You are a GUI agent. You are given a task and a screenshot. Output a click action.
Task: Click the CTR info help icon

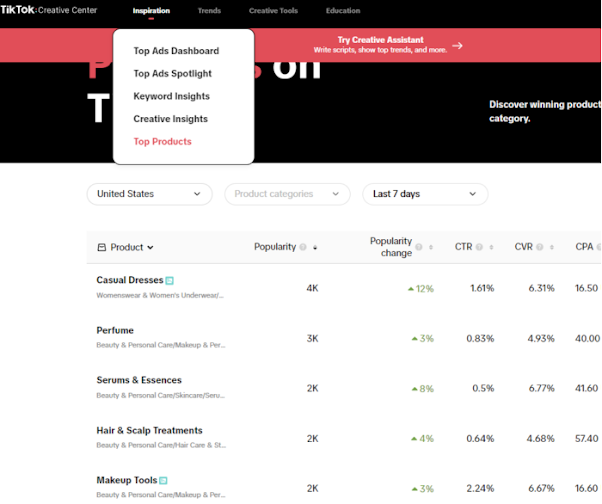coord(479,247)
